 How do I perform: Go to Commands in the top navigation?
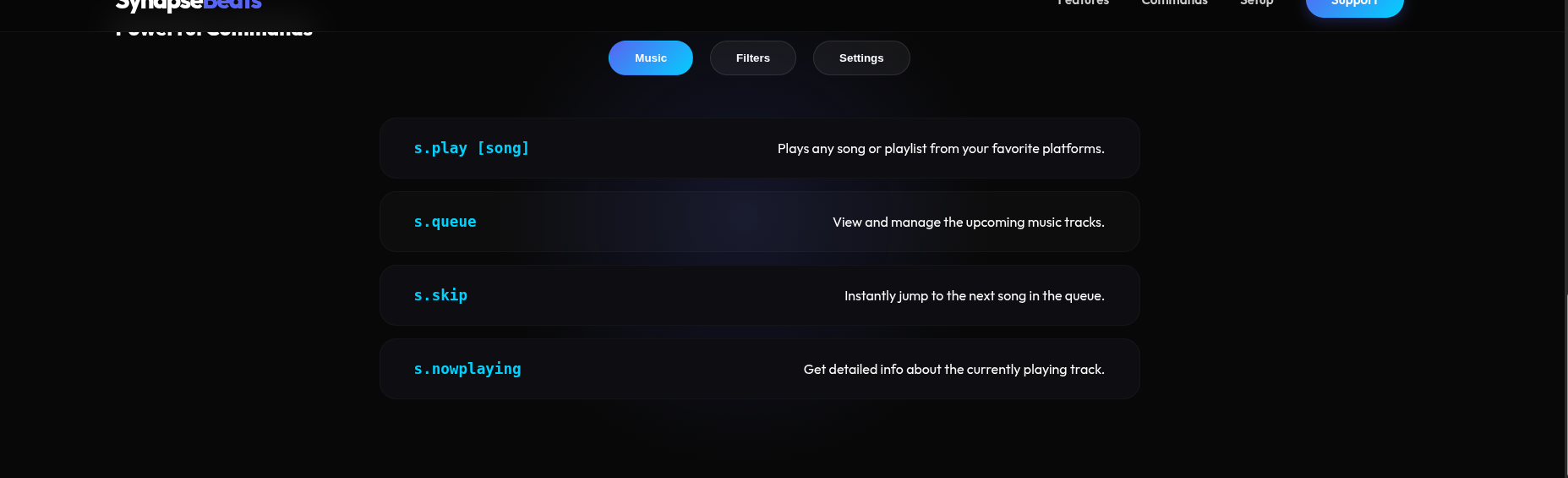point(1174,3)
